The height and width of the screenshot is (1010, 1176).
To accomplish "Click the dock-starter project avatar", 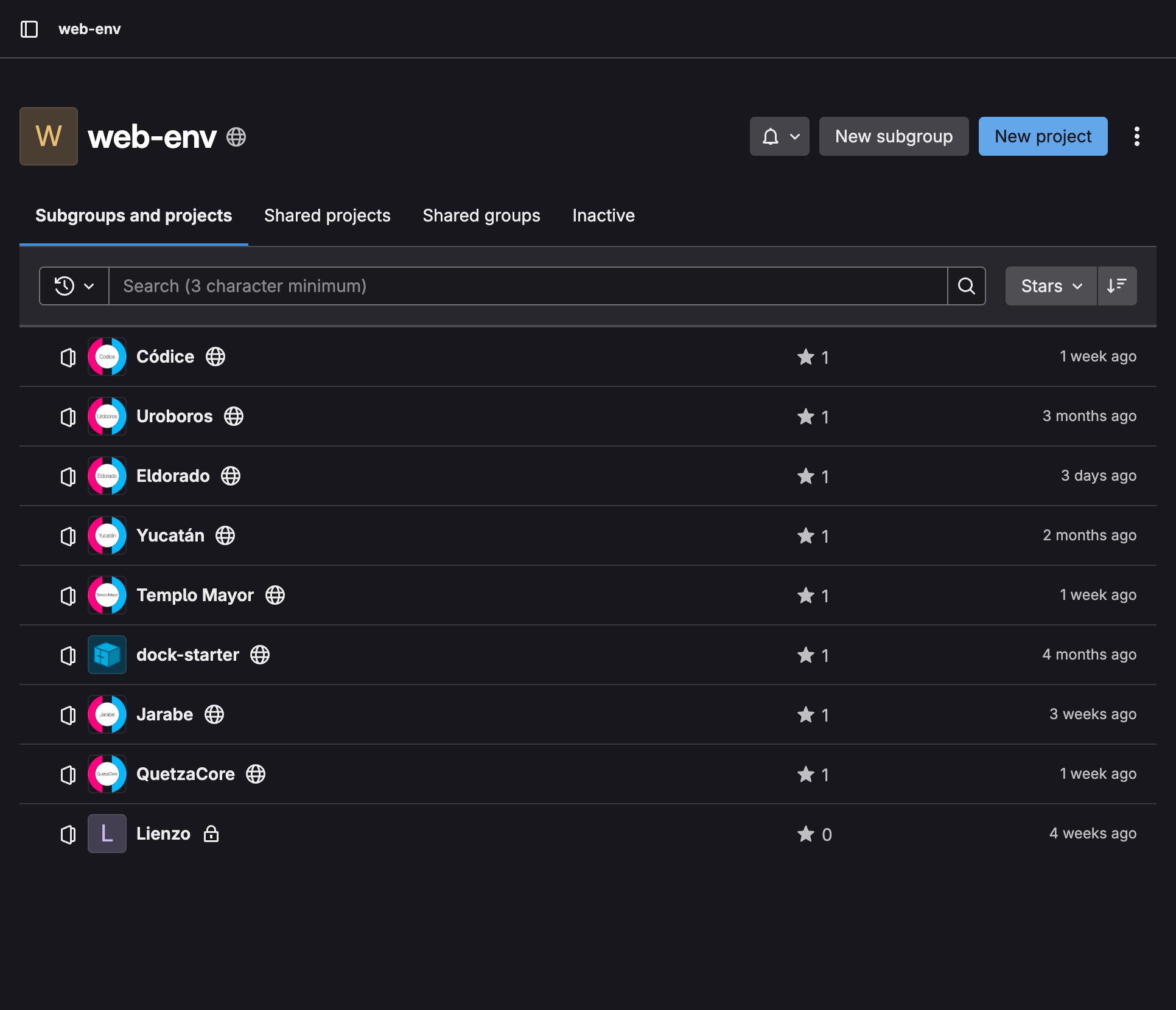I will click(107, 655).
